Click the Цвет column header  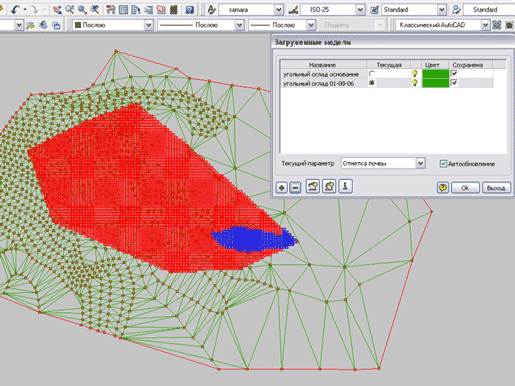[x=432, y=65]
